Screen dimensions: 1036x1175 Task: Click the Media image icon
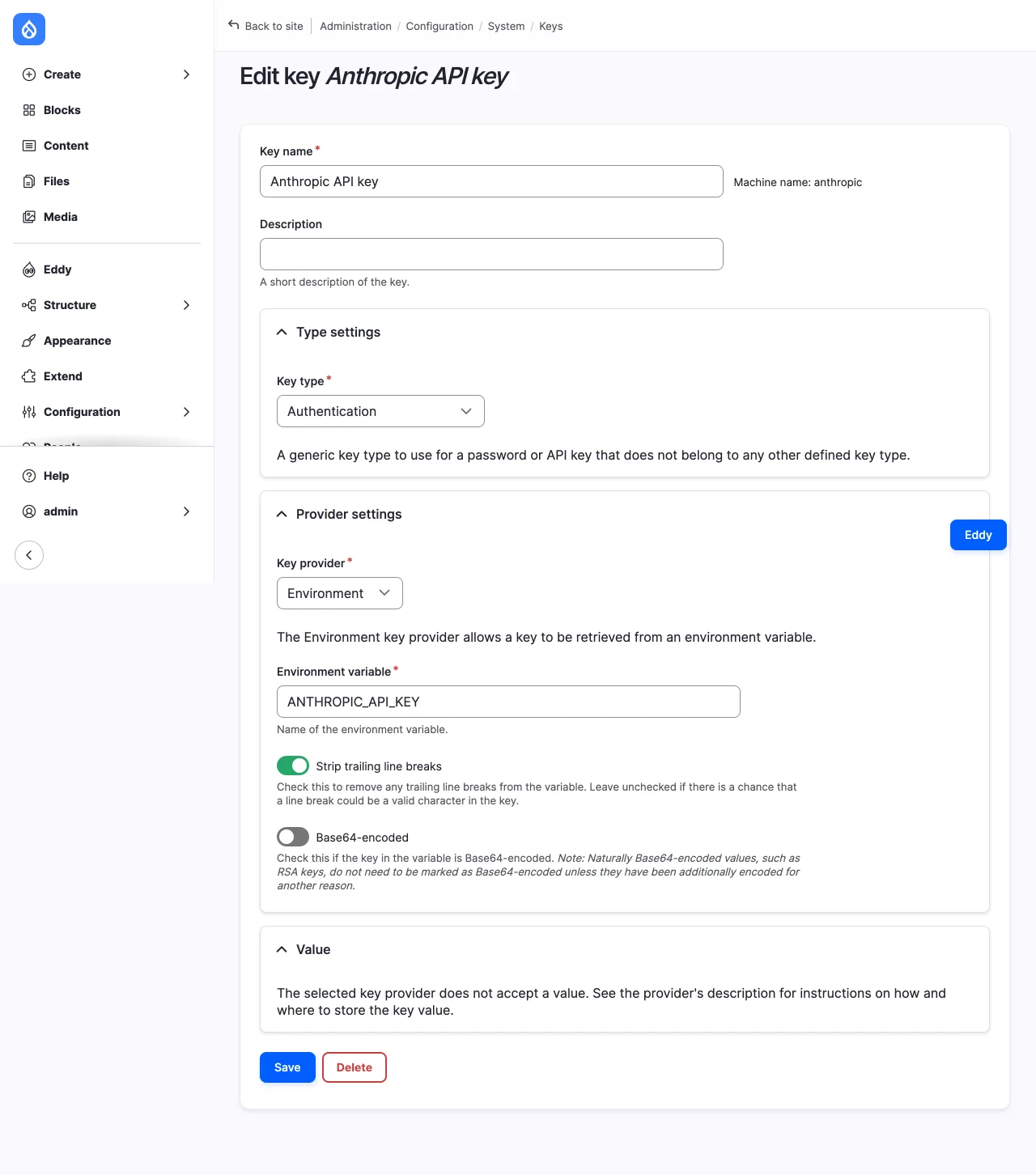point(29,217)
